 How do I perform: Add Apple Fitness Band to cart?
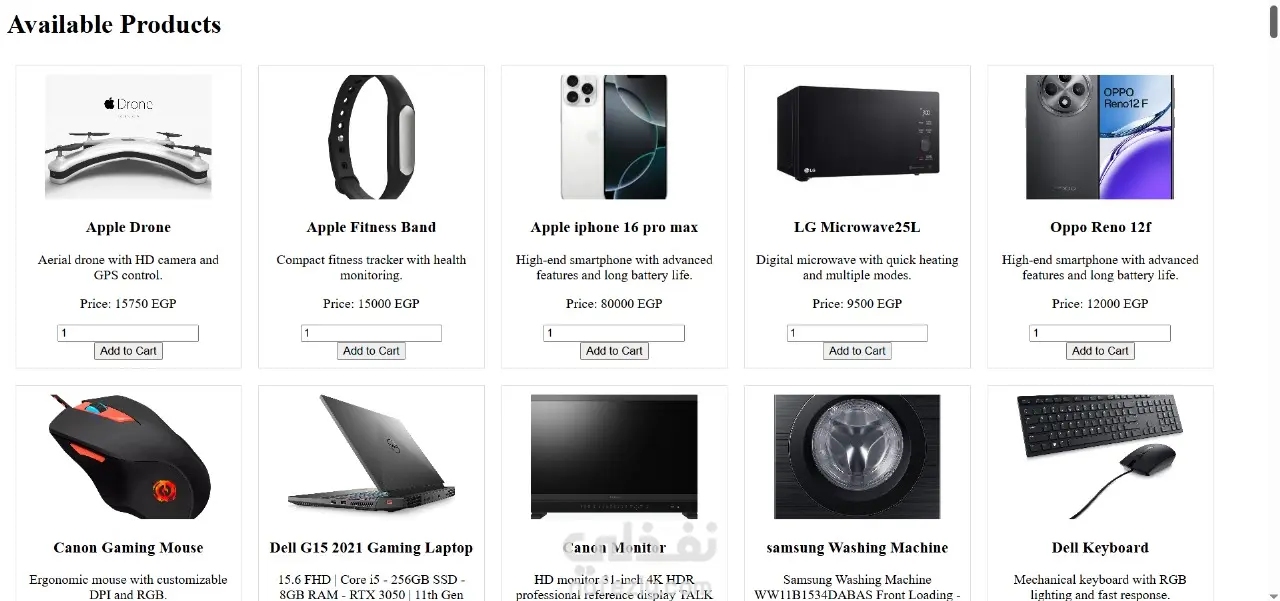[x=371, y=351]
